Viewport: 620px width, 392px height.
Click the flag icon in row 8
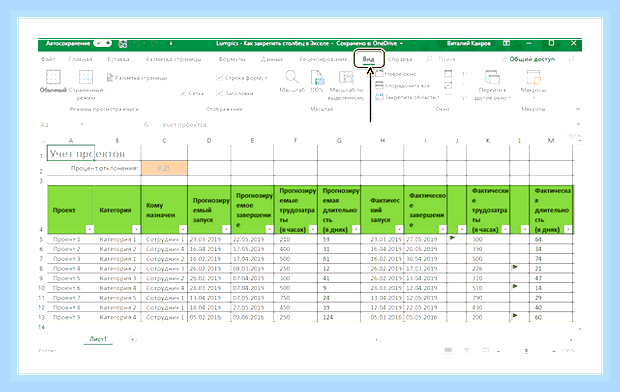coord(515,267)
